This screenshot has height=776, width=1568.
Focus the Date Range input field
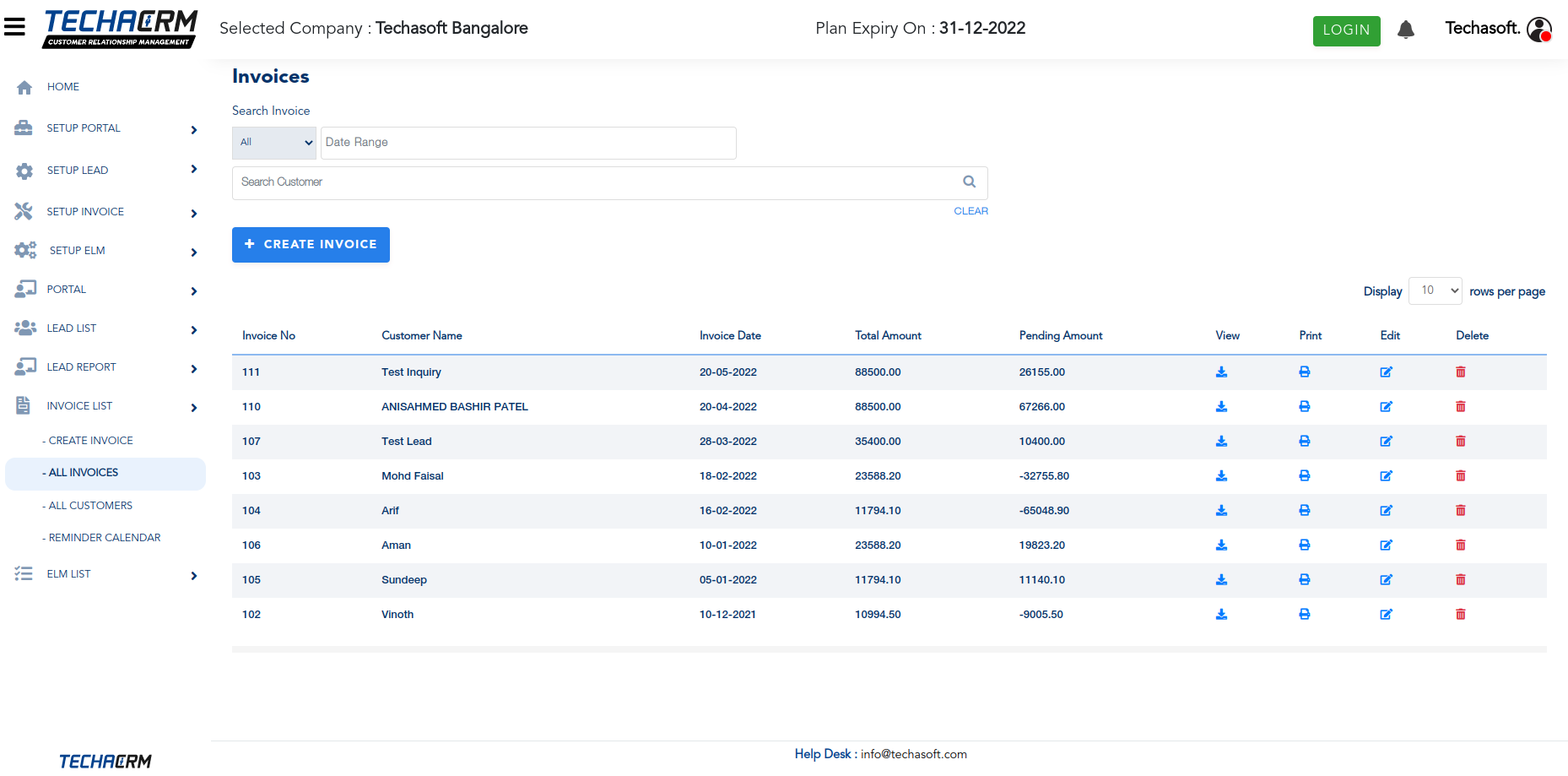(x=528, y=143)
